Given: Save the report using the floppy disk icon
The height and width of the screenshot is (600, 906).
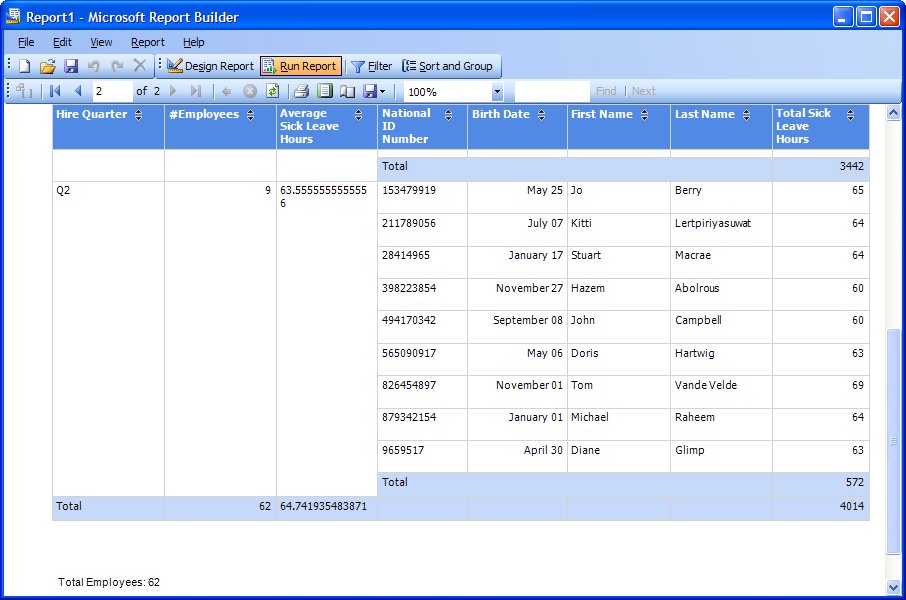Looking at the screenshot, I should click(71, 66).
